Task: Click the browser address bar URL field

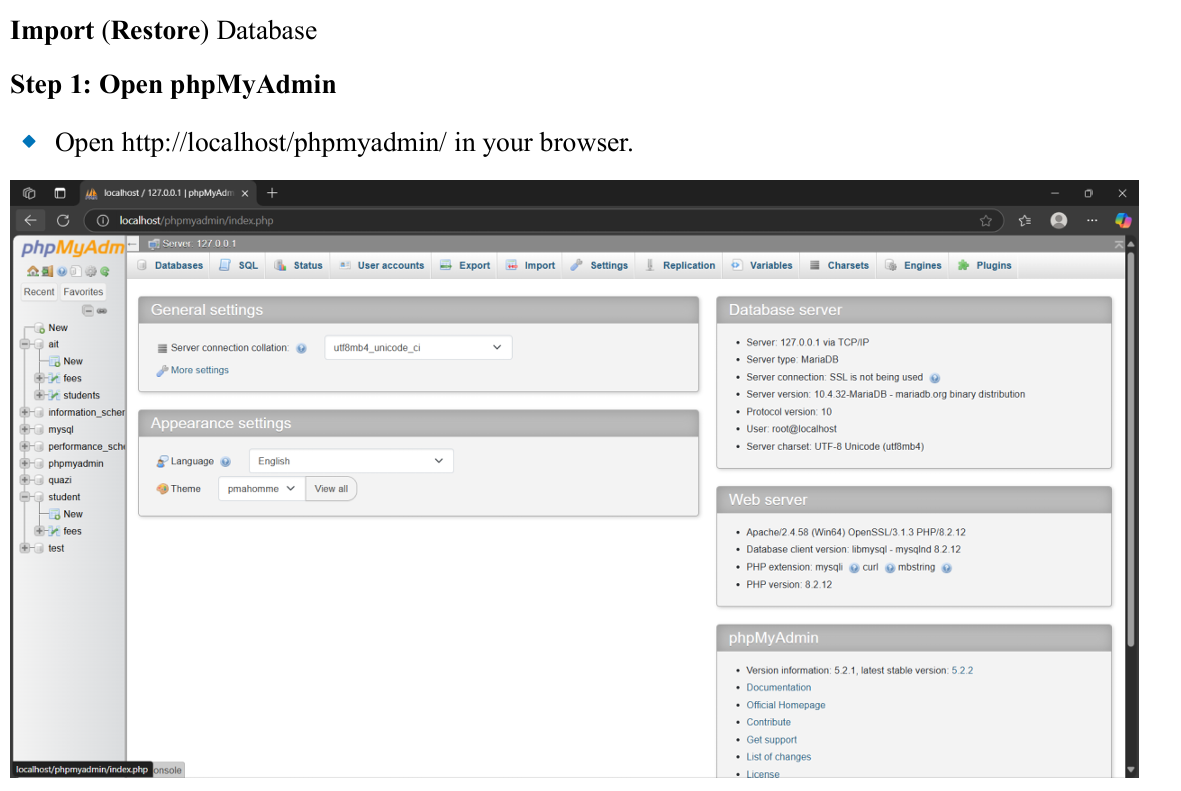Action: coord(542,220)
